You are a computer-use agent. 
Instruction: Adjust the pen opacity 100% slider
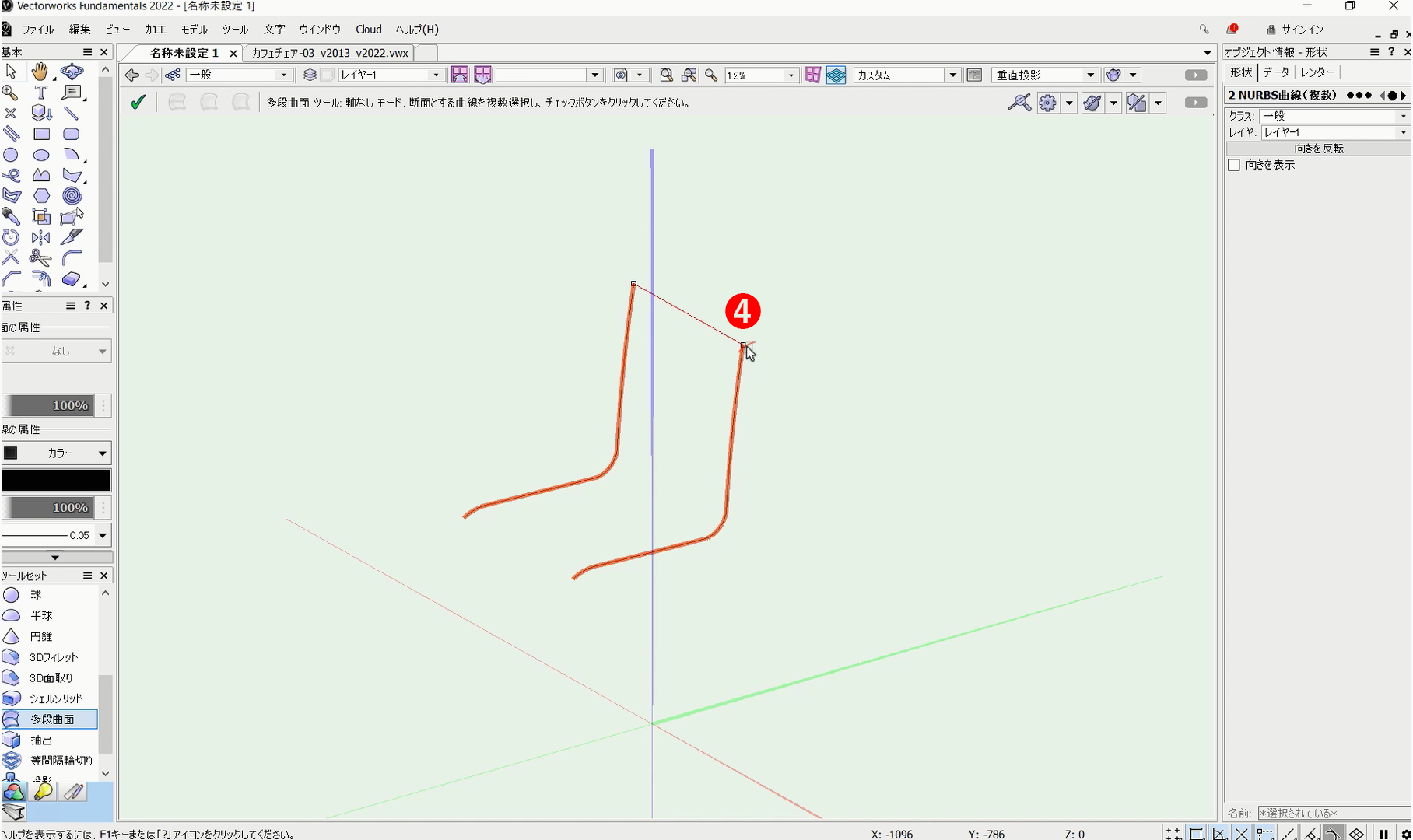(x=48, y=507)
